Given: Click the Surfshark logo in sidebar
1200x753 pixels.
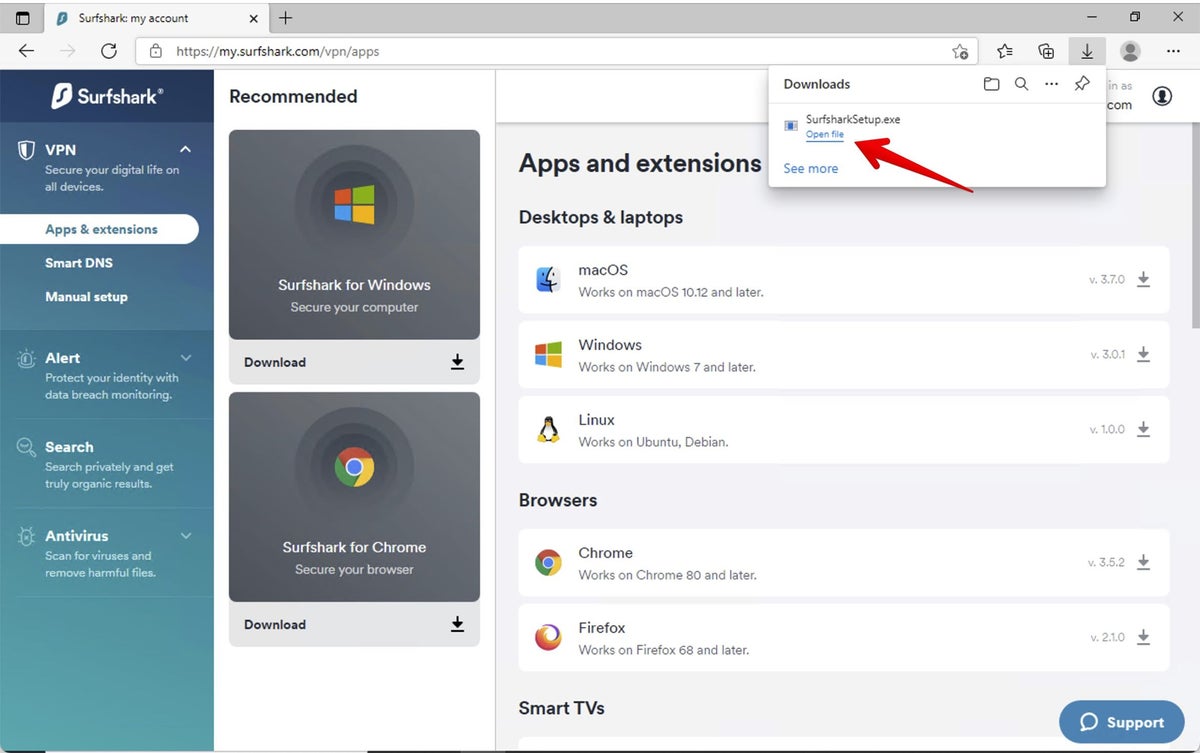Looking at the screenshot, I should 107,96.
